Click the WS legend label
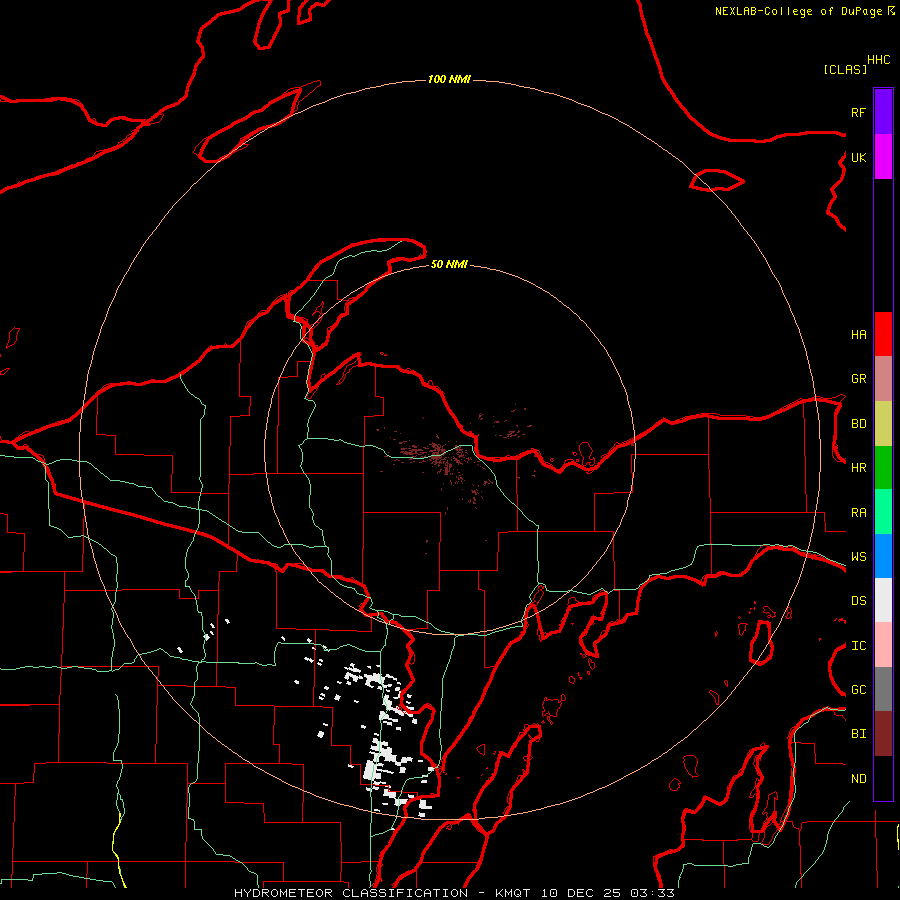This screenshot has width=900, height=900. (x=858, y=557)
